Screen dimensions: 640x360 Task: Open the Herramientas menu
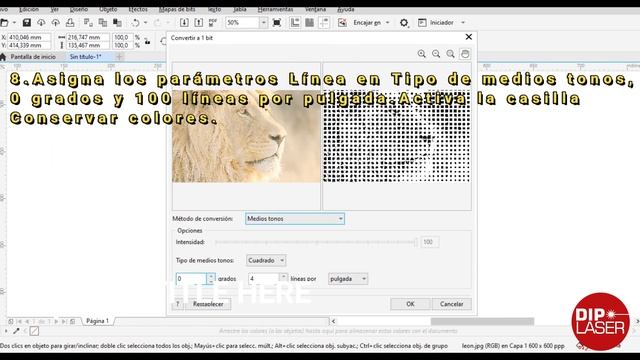tap(276, 9)
